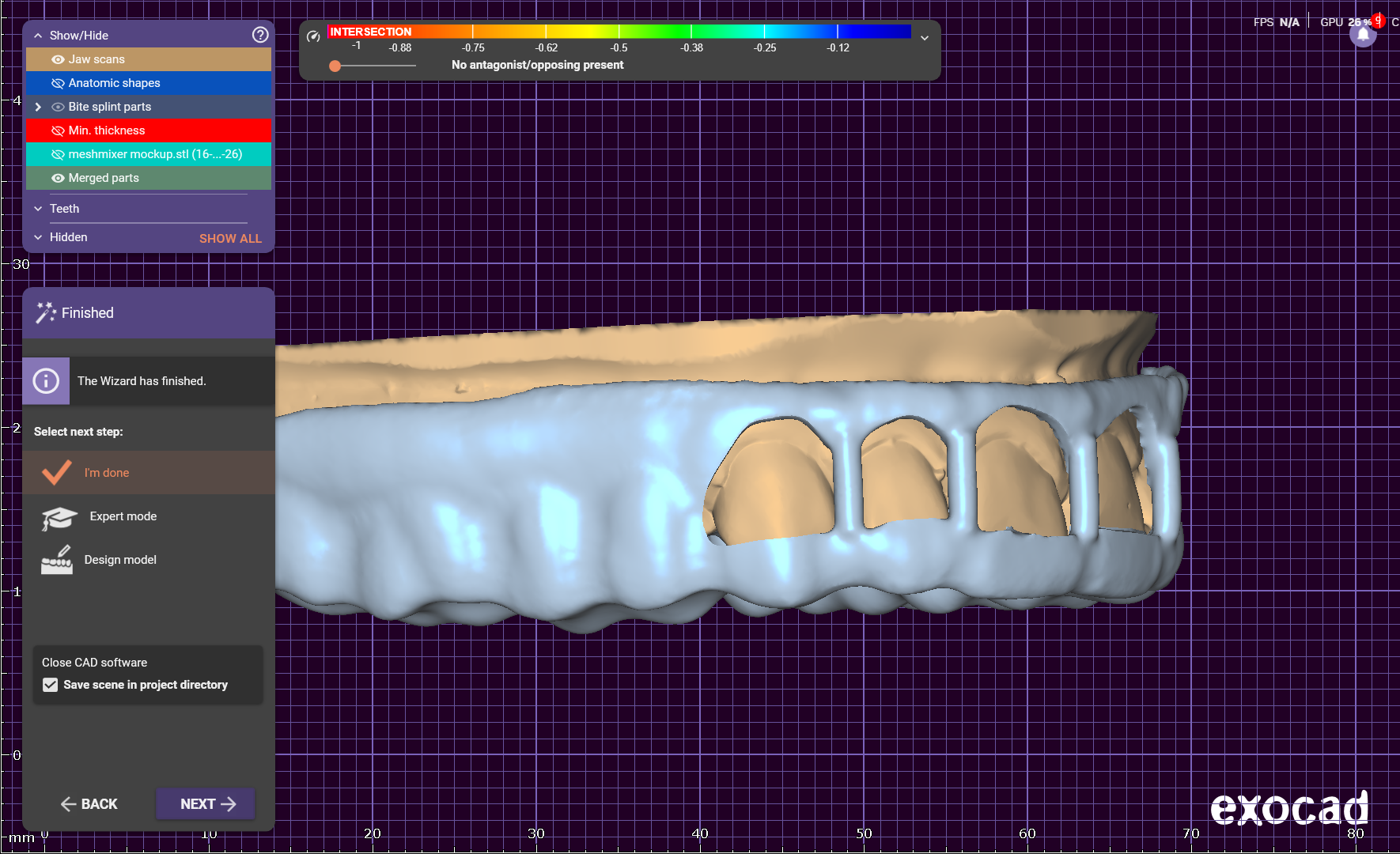Click the Finished magic wand icon
This screenshot has width=1400, height=854.
45,313
